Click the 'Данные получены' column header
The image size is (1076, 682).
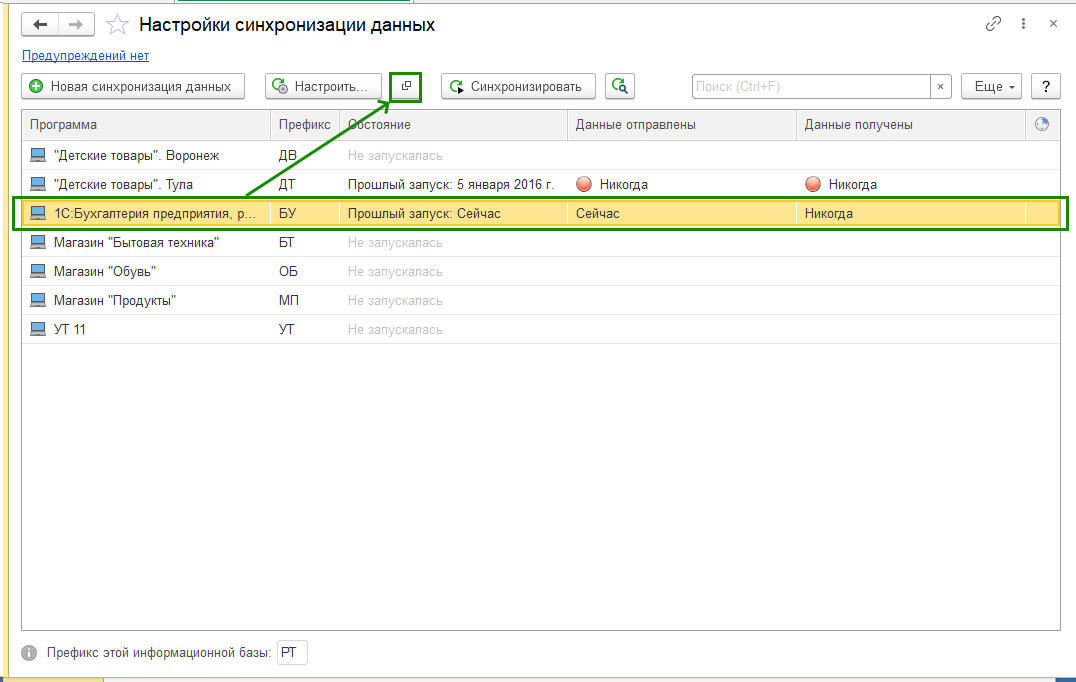(911, 125)
